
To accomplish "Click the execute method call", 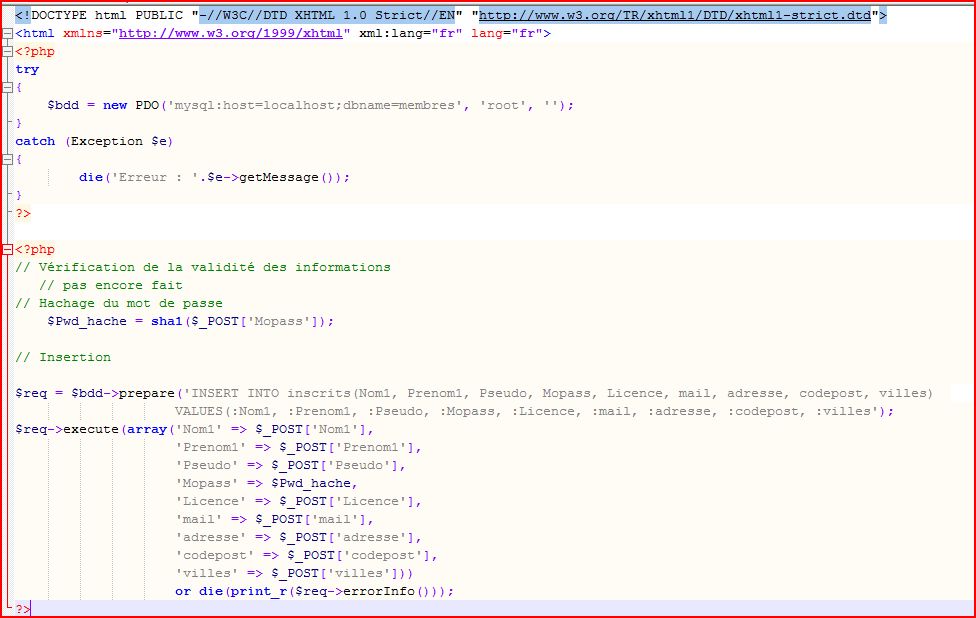I will pos(93,429).
